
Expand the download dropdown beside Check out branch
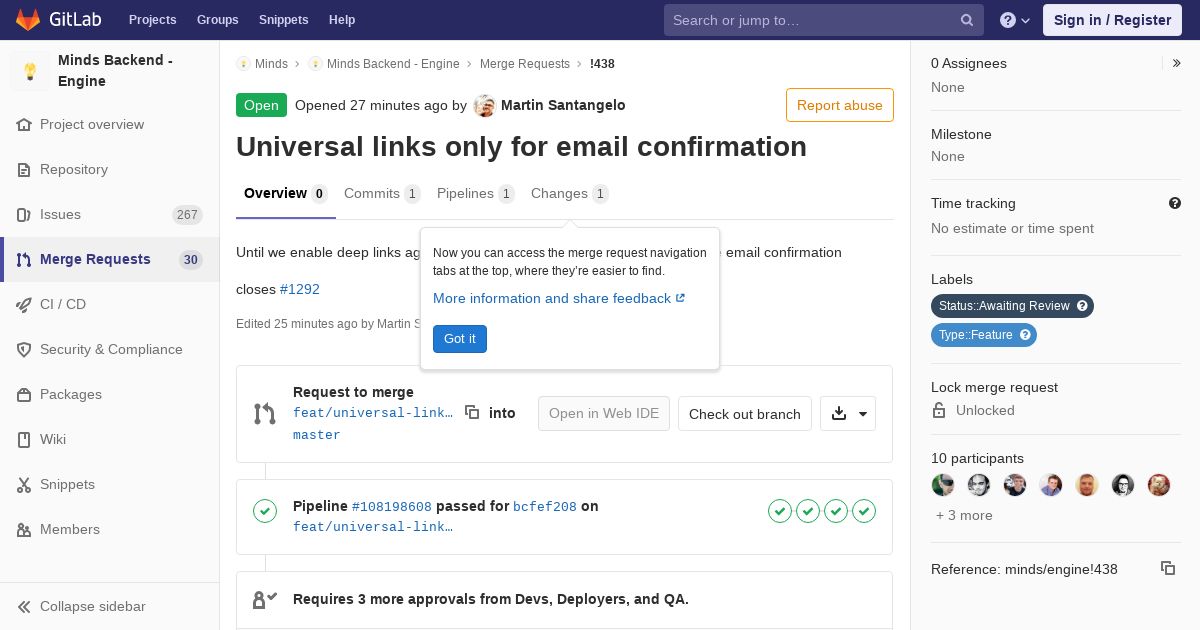tap(848, 414)
